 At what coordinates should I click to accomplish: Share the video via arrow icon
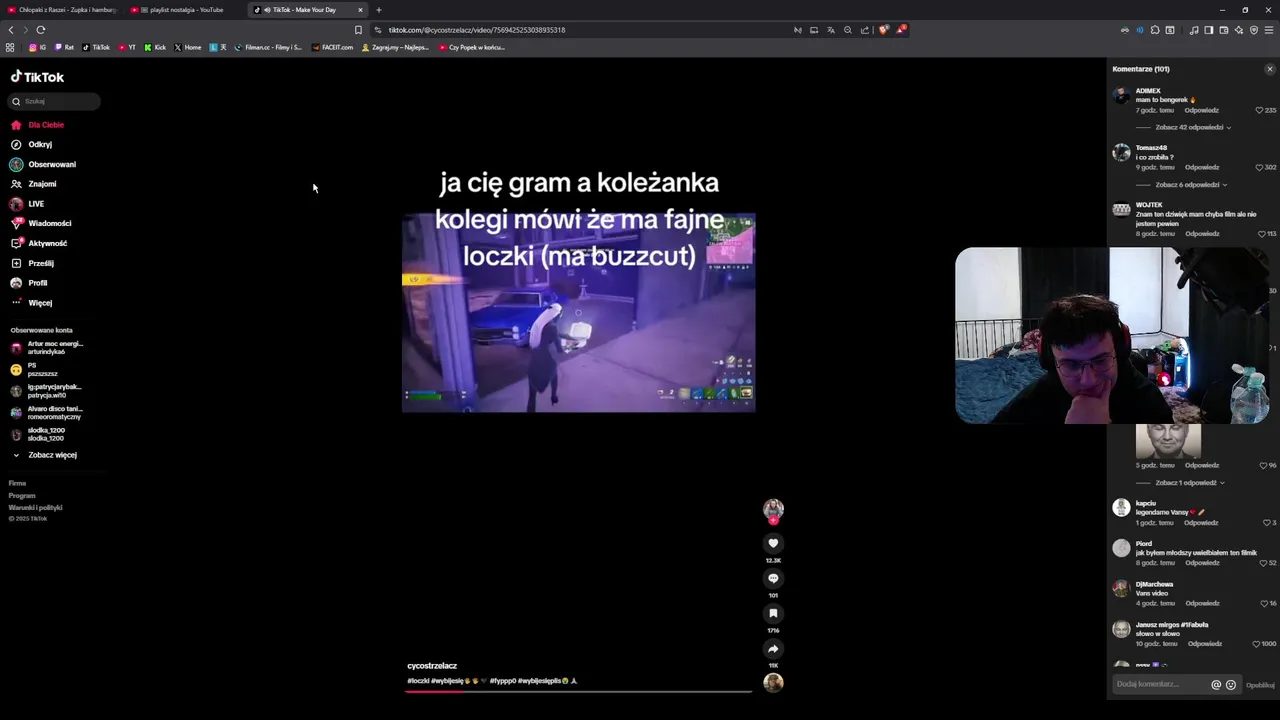(773, 648)
